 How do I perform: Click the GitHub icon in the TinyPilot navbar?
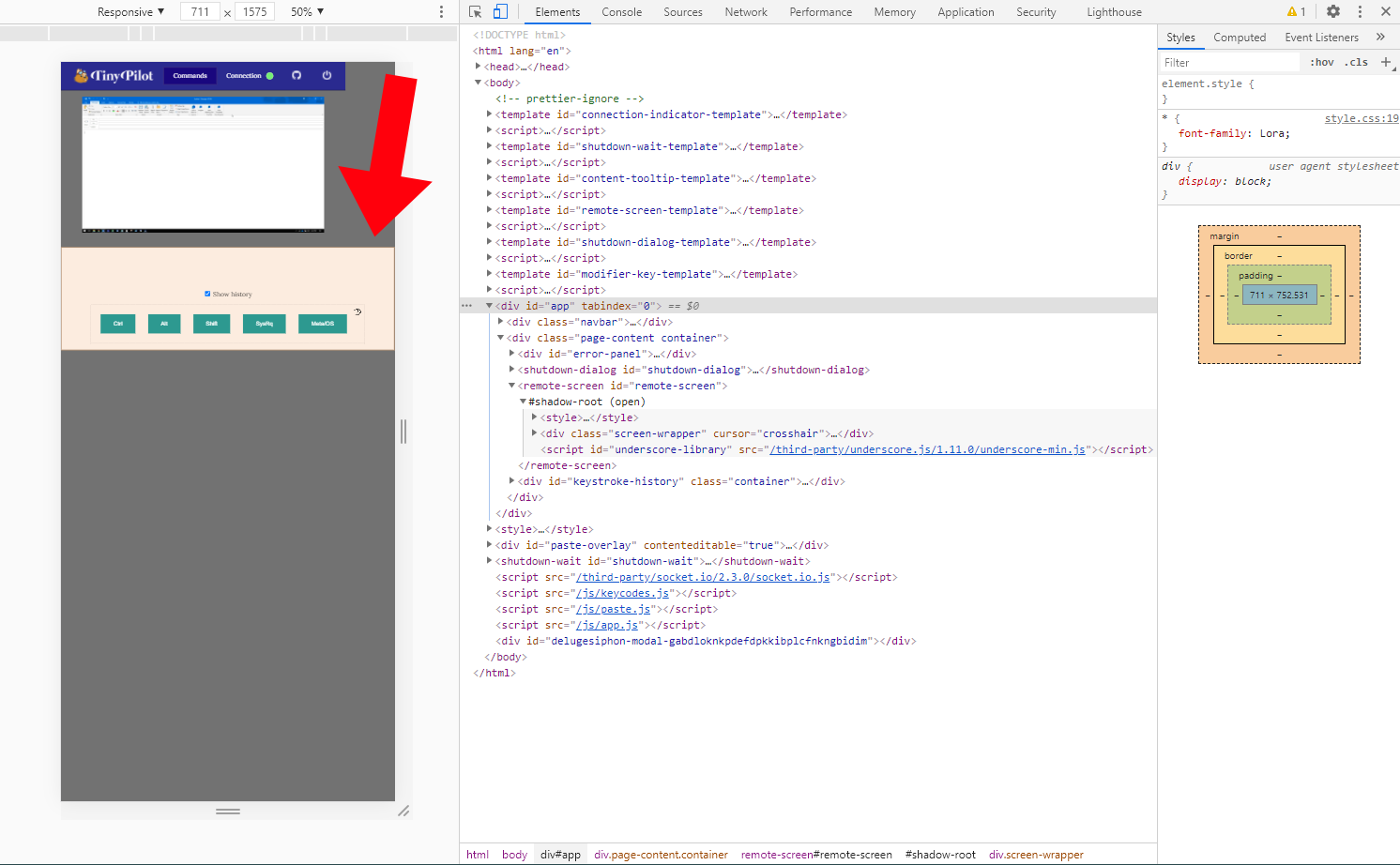[297, 75]
